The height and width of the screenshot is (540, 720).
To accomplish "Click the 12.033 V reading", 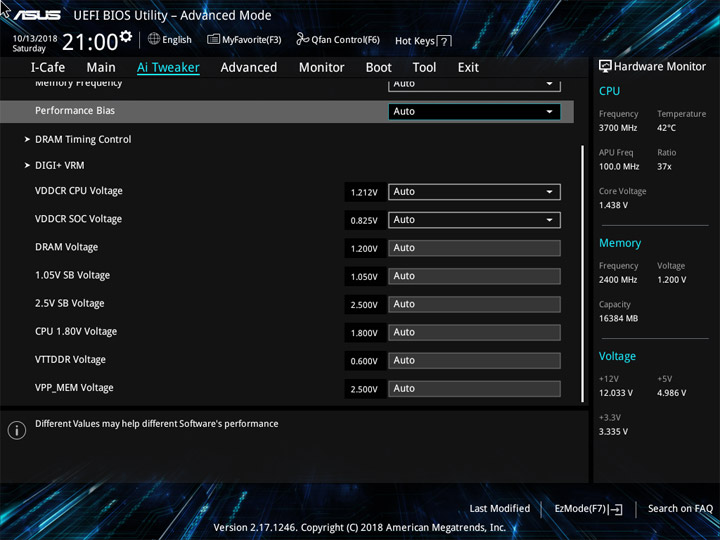I will click(616, 393).
